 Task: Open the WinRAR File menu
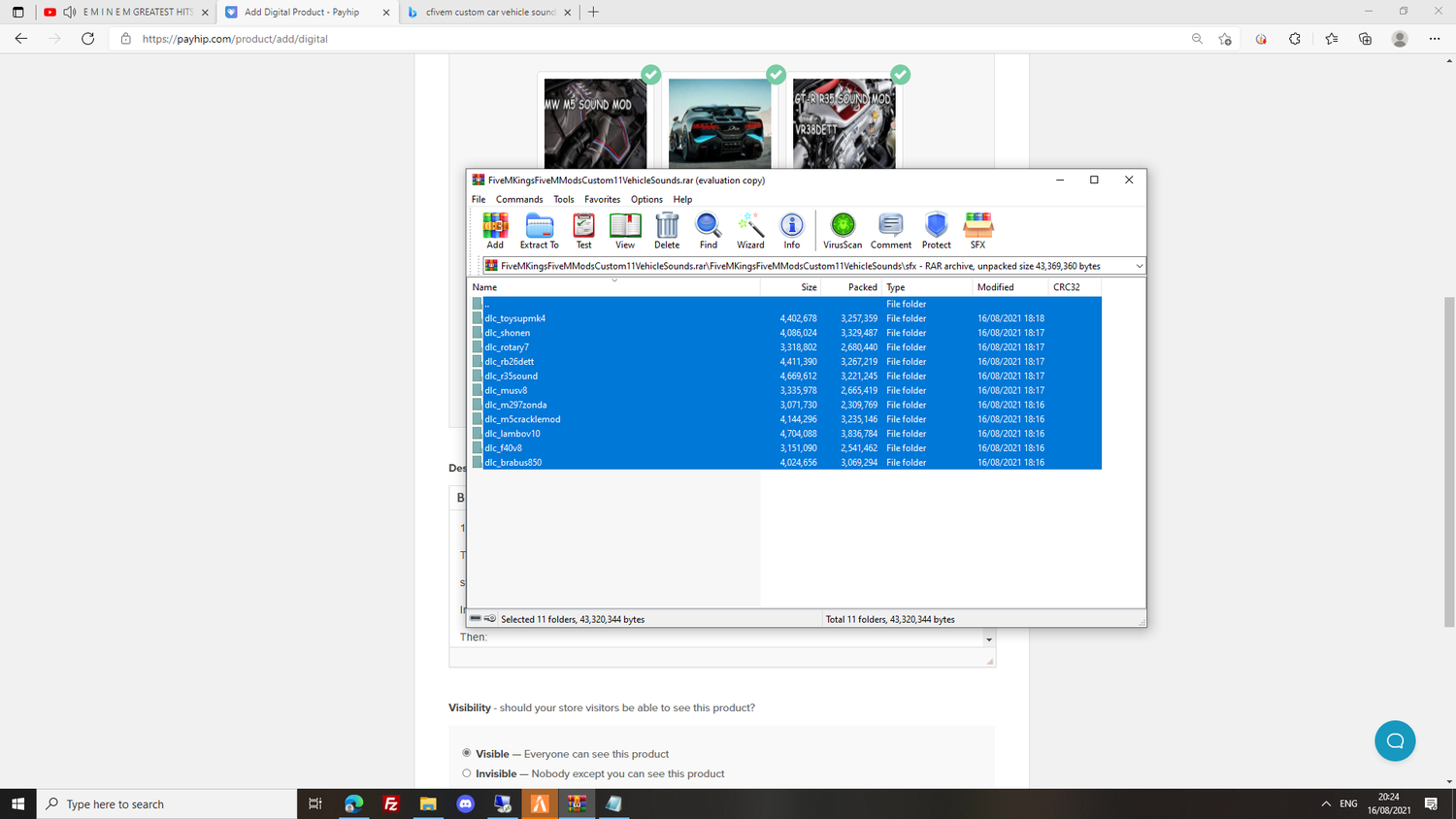pos(479,199)
